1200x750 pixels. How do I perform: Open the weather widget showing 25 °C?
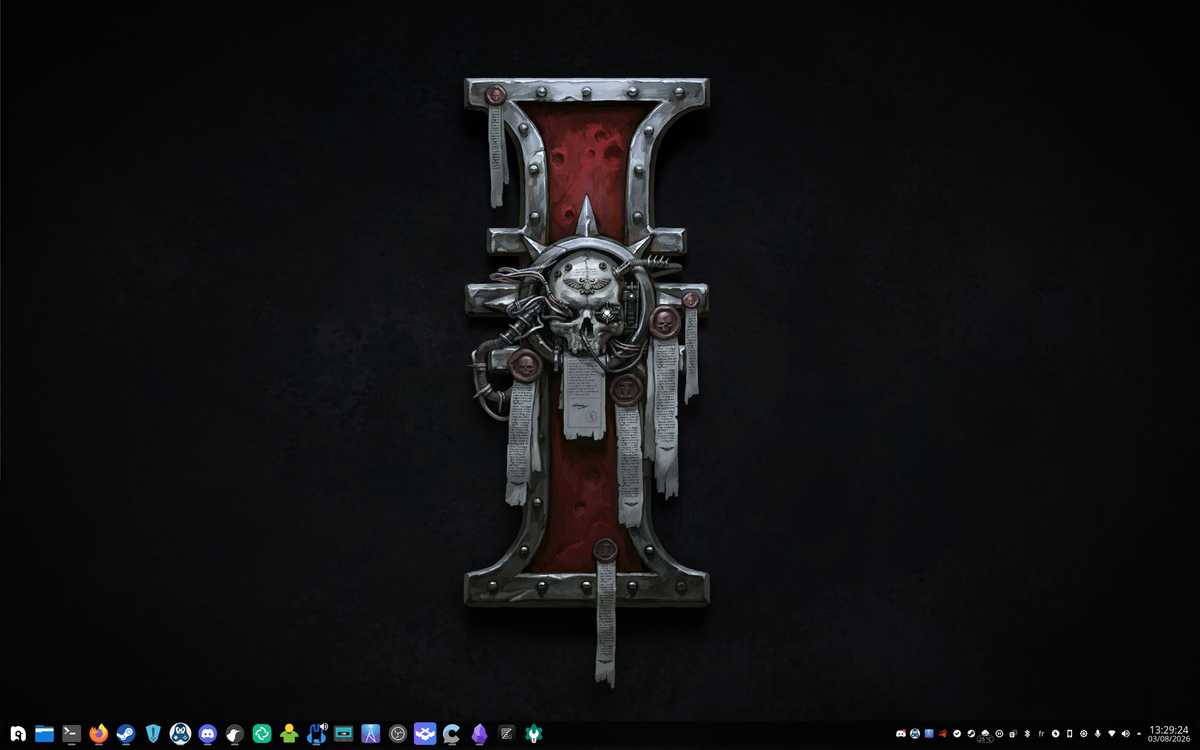tap(985, 735)
